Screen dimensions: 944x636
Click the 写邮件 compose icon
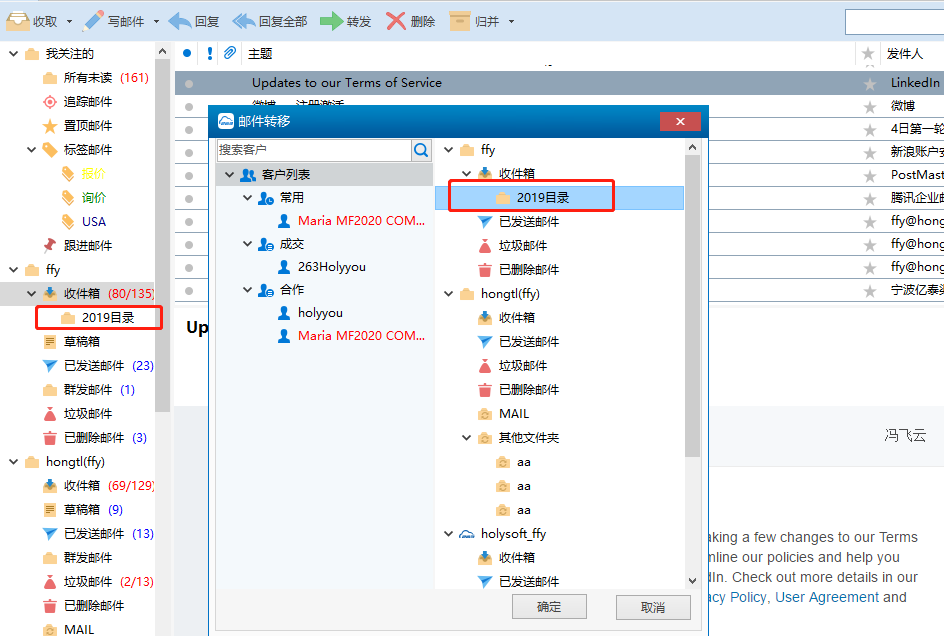tap(93, 21)
